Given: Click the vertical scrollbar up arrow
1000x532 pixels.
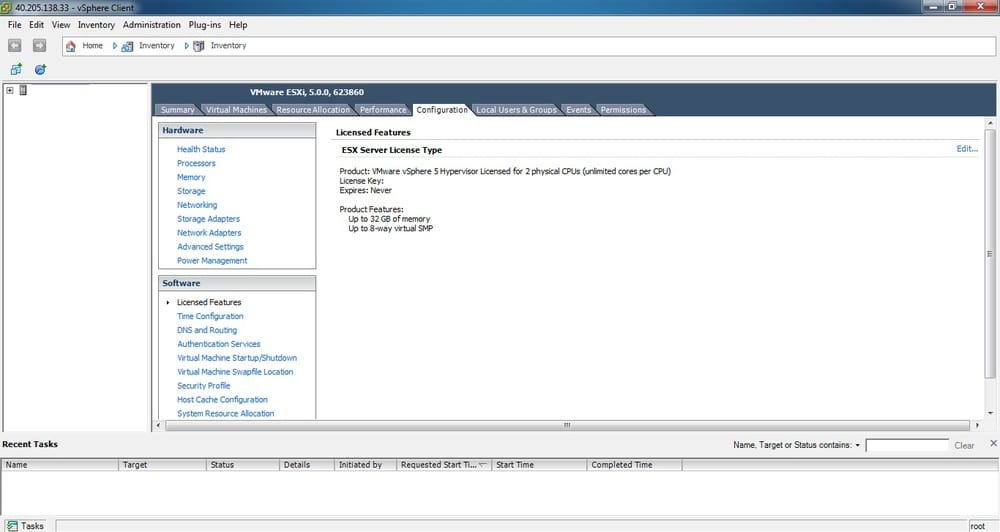Looking at the screenshot, I should point(990,122).
